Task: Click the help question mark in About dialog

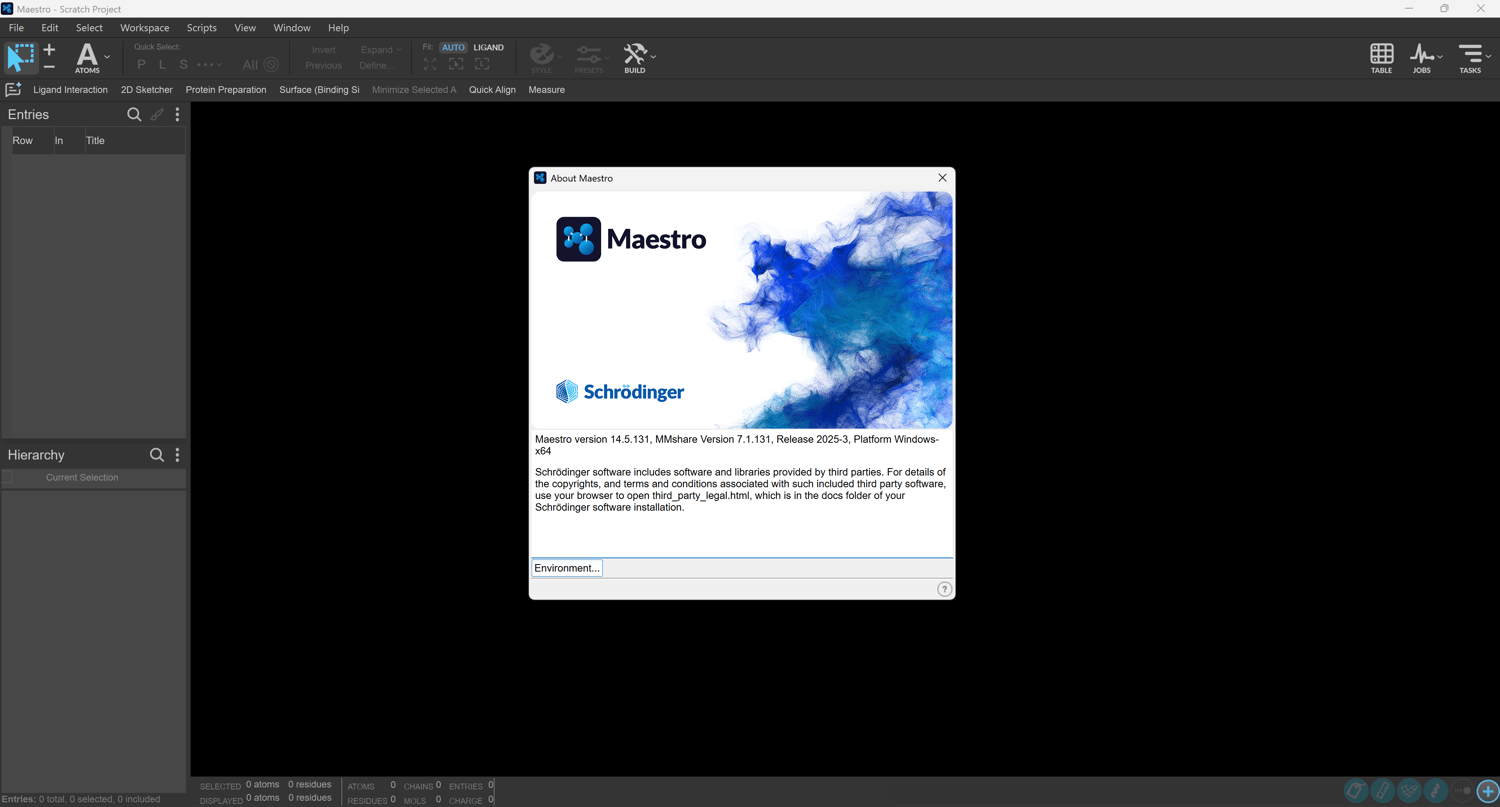Action: (944, 589)
